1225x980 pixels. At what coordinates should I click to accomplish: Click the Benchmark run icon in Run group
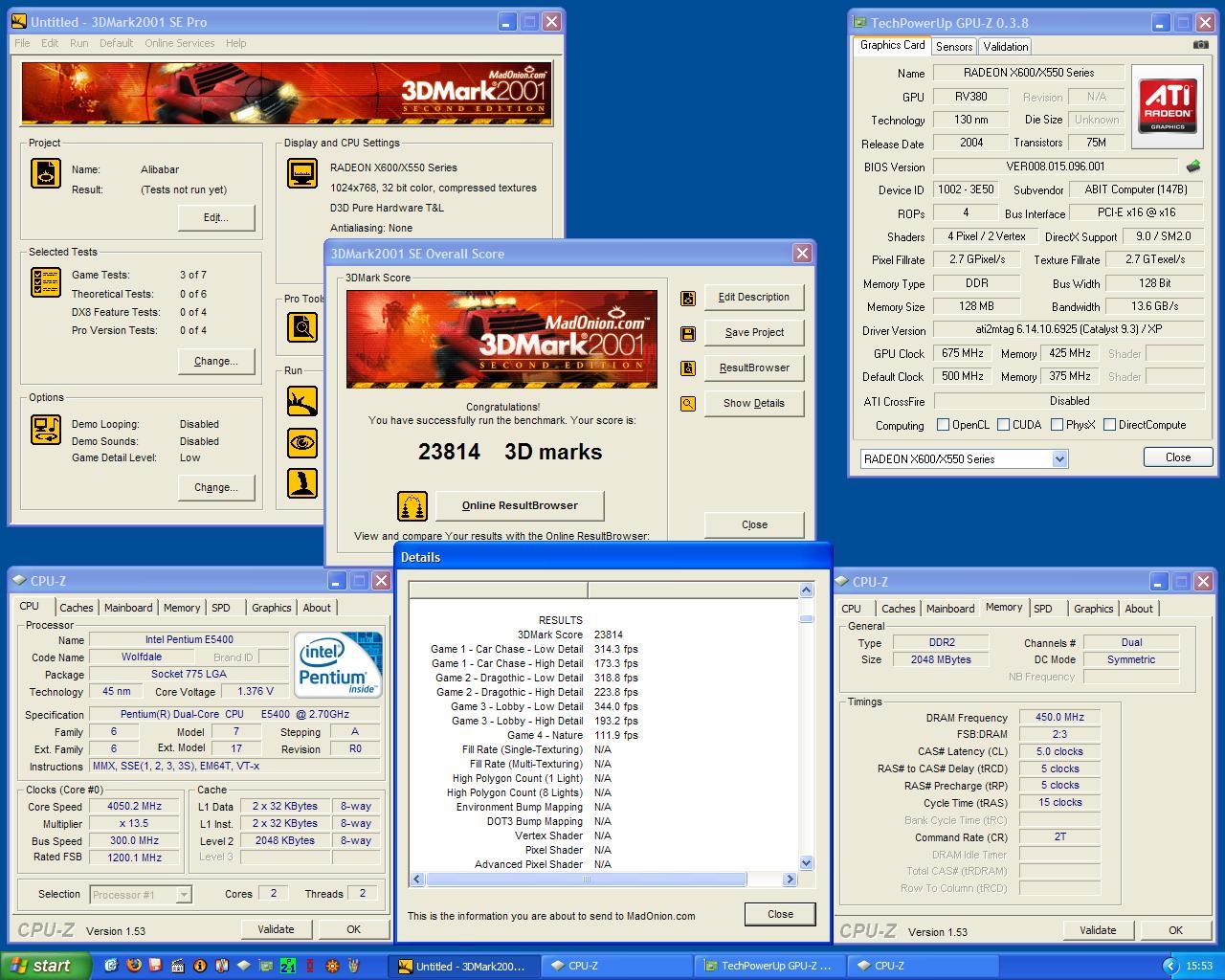302,400
